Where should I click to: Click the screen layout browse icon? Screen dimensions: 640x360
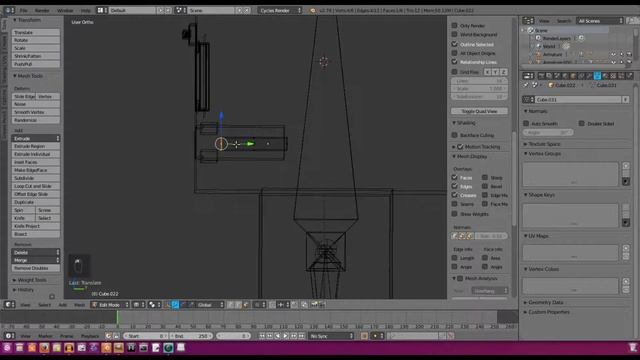tap(102, 10)
